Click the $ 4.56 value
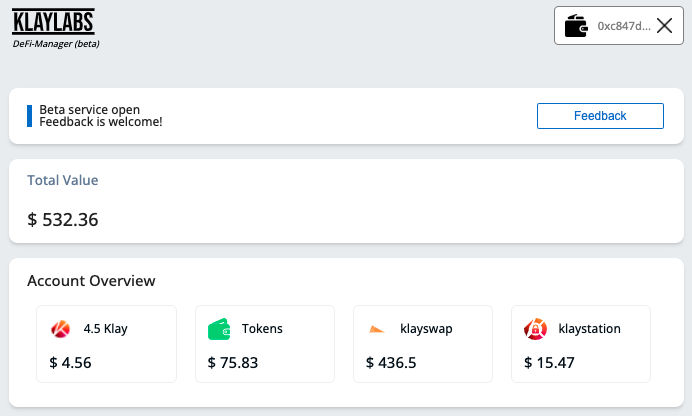The image size is (692, 416). coord(70,363)
